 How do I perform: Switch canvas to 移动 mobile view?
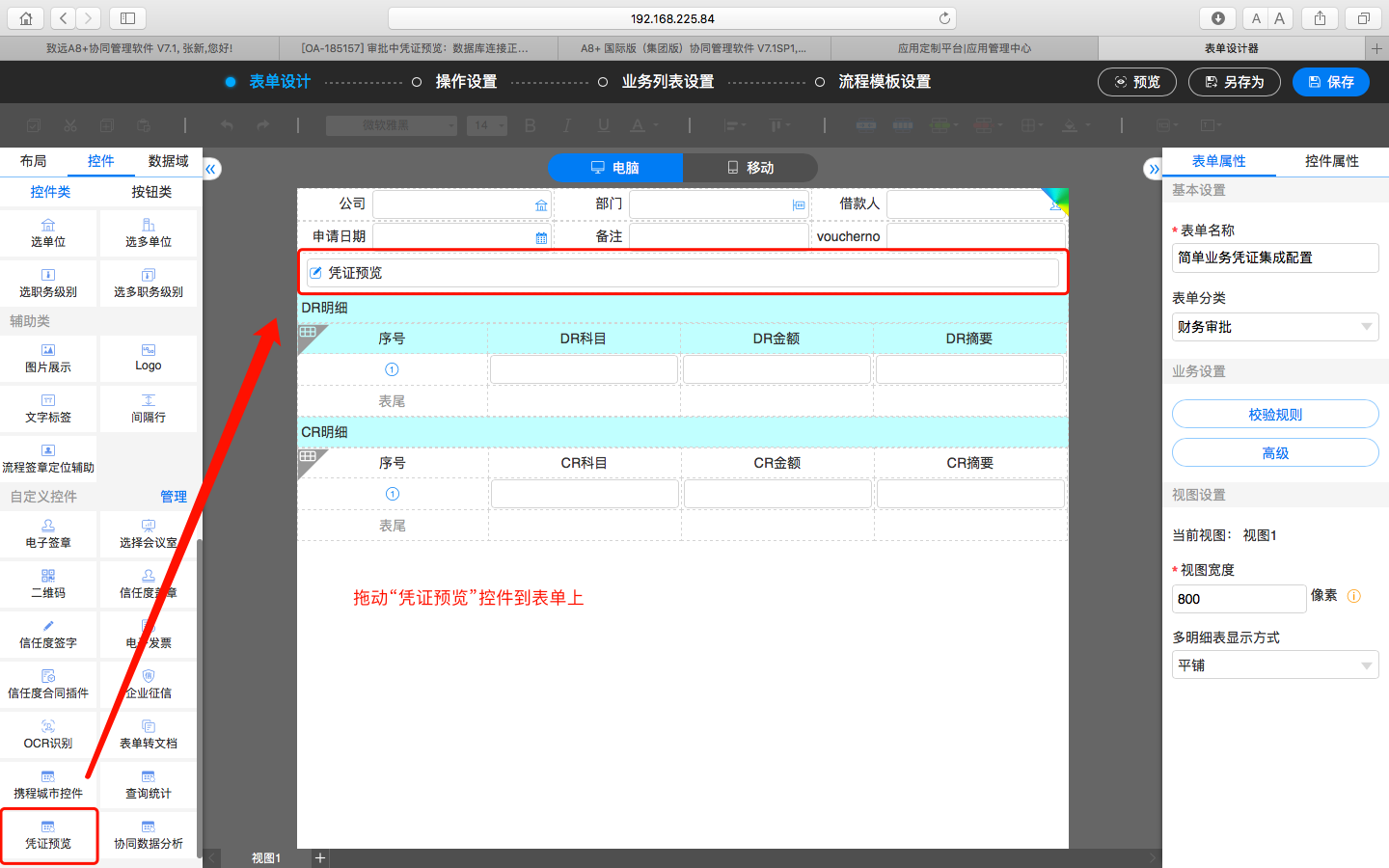[749, 168]
